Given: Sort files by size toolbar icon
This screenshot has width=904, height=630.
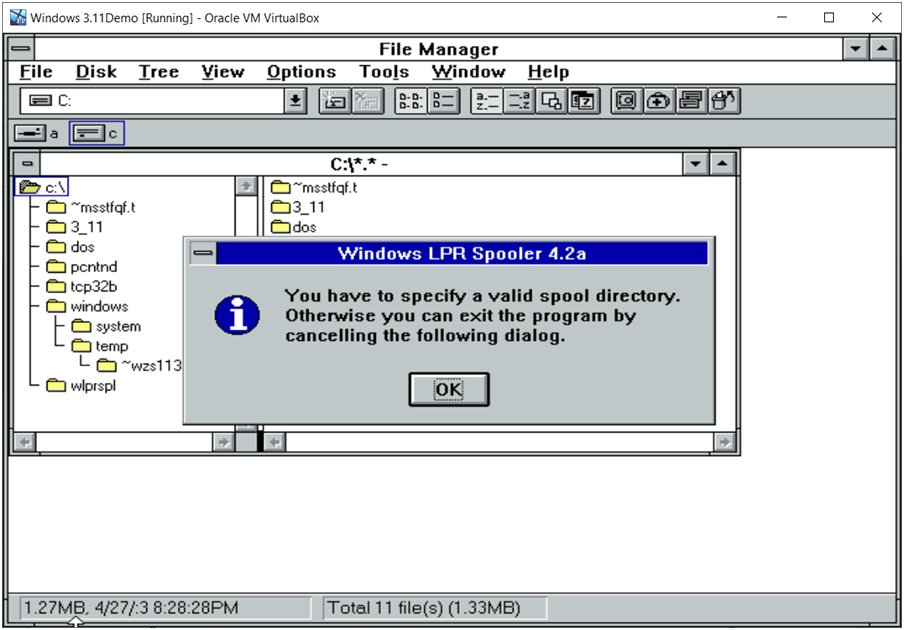Looking at the screenshot, I should click(x=551, y=101).
